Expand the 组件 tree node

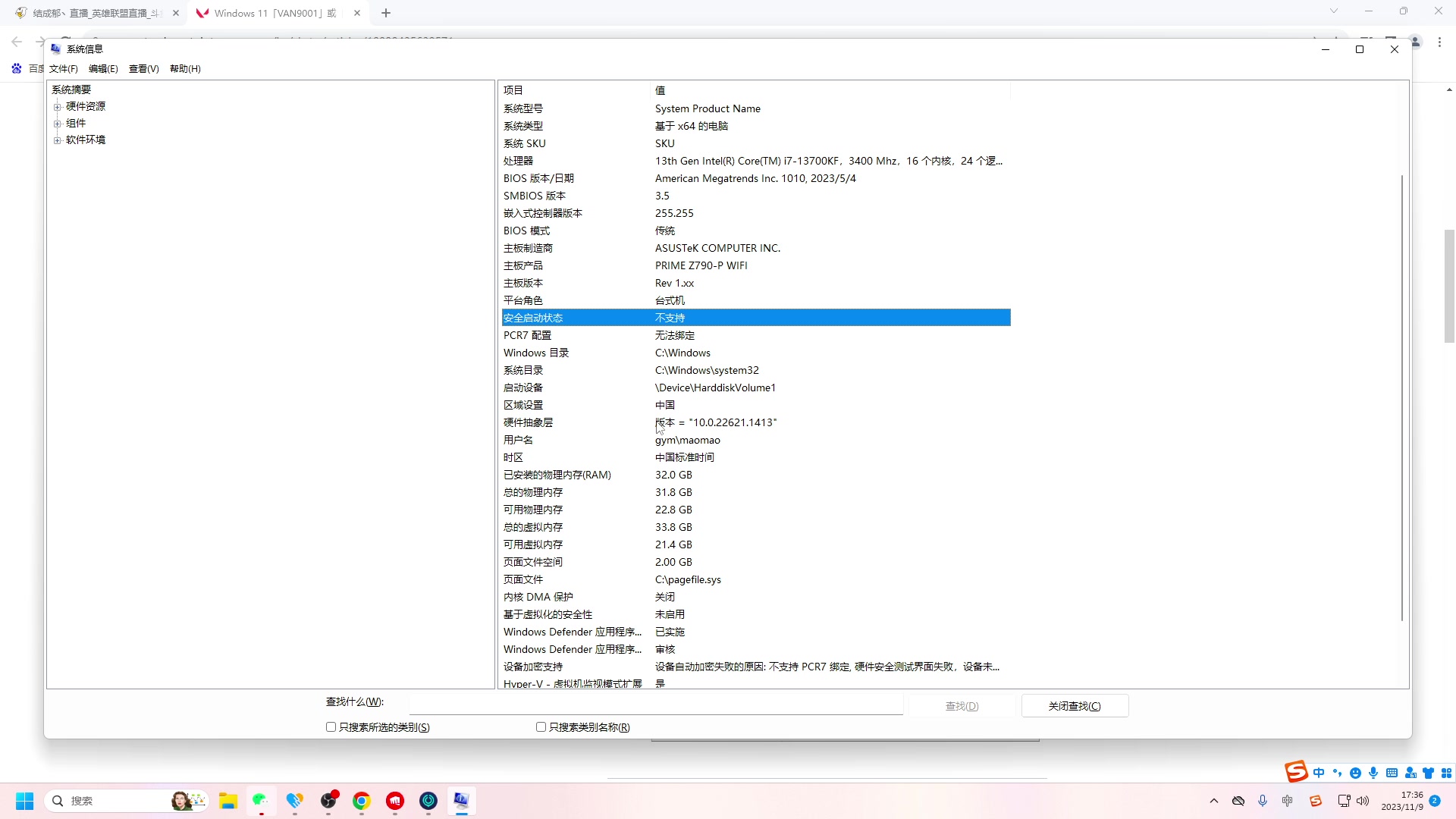[57, 123]
